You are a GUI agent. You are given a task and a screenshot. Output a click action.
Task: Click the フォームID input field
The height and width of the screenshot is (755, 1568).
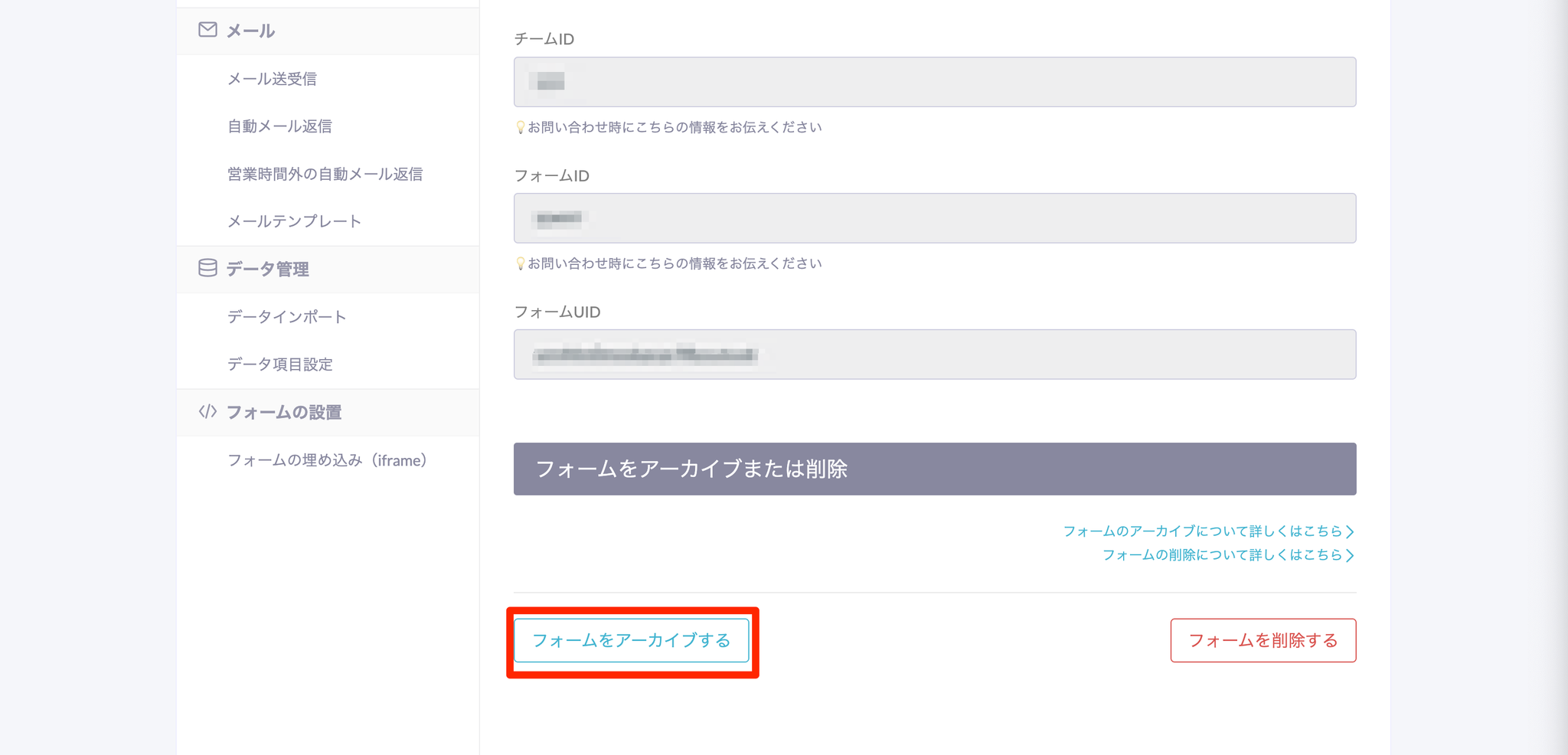pyautogui.click(x=934, y=218)
